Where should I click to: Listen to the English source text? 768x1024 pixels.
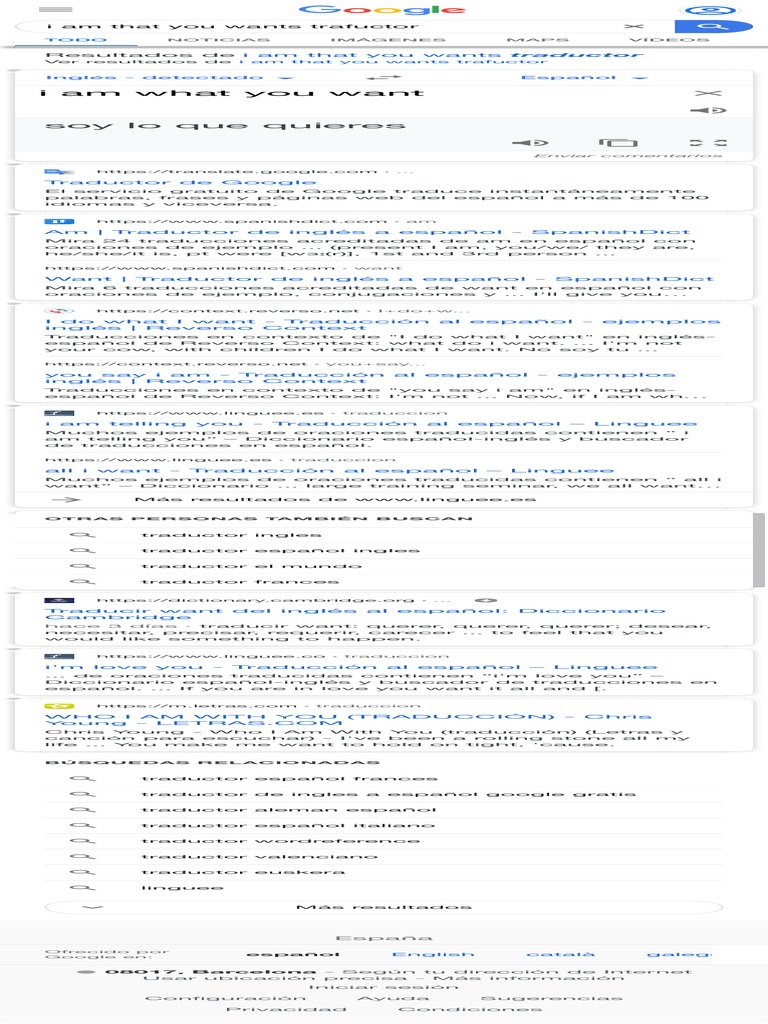[x=709, y=110]
